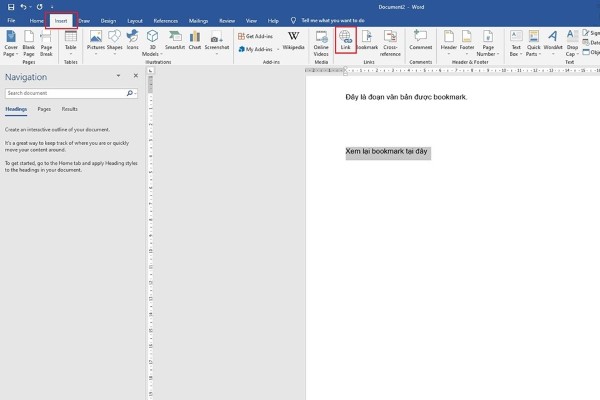Open the Footer options

(467, 42)
